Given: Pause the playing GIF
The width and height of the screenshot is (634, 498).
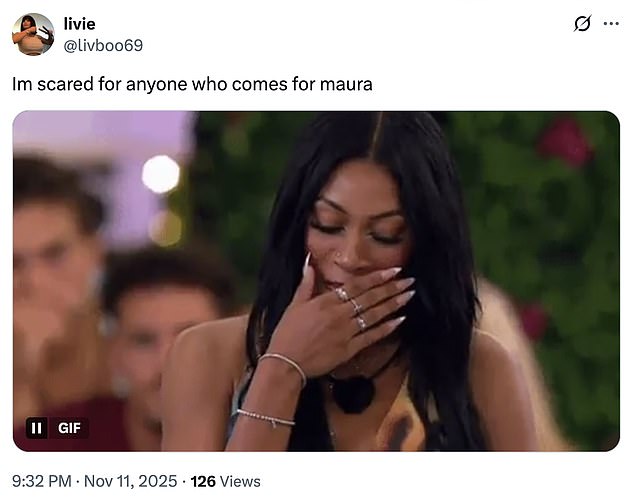Looking at the screenshot, I should (36, 428).
